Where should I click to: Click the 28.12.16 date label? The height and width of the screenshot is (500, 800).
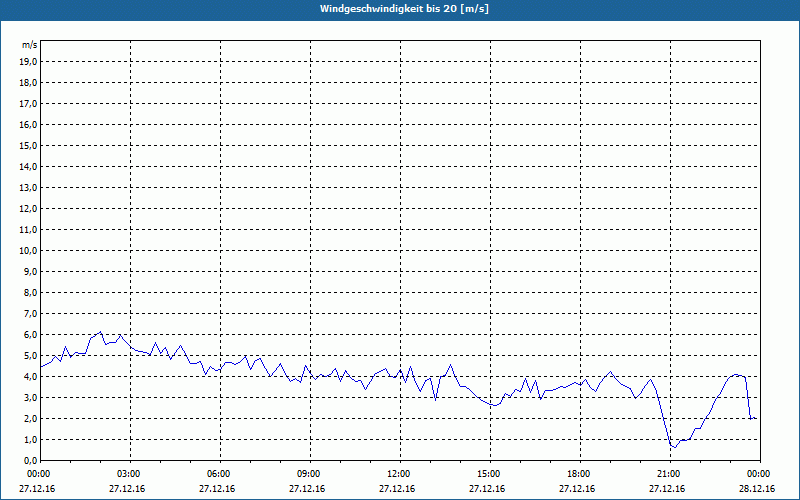point(758,489)
